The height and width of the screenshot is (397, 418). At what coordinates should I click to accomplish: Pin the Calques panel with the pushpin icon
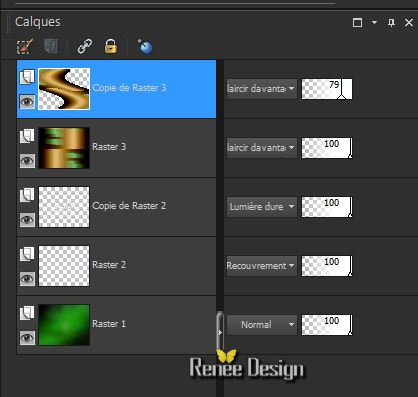(x=391, y=23)
